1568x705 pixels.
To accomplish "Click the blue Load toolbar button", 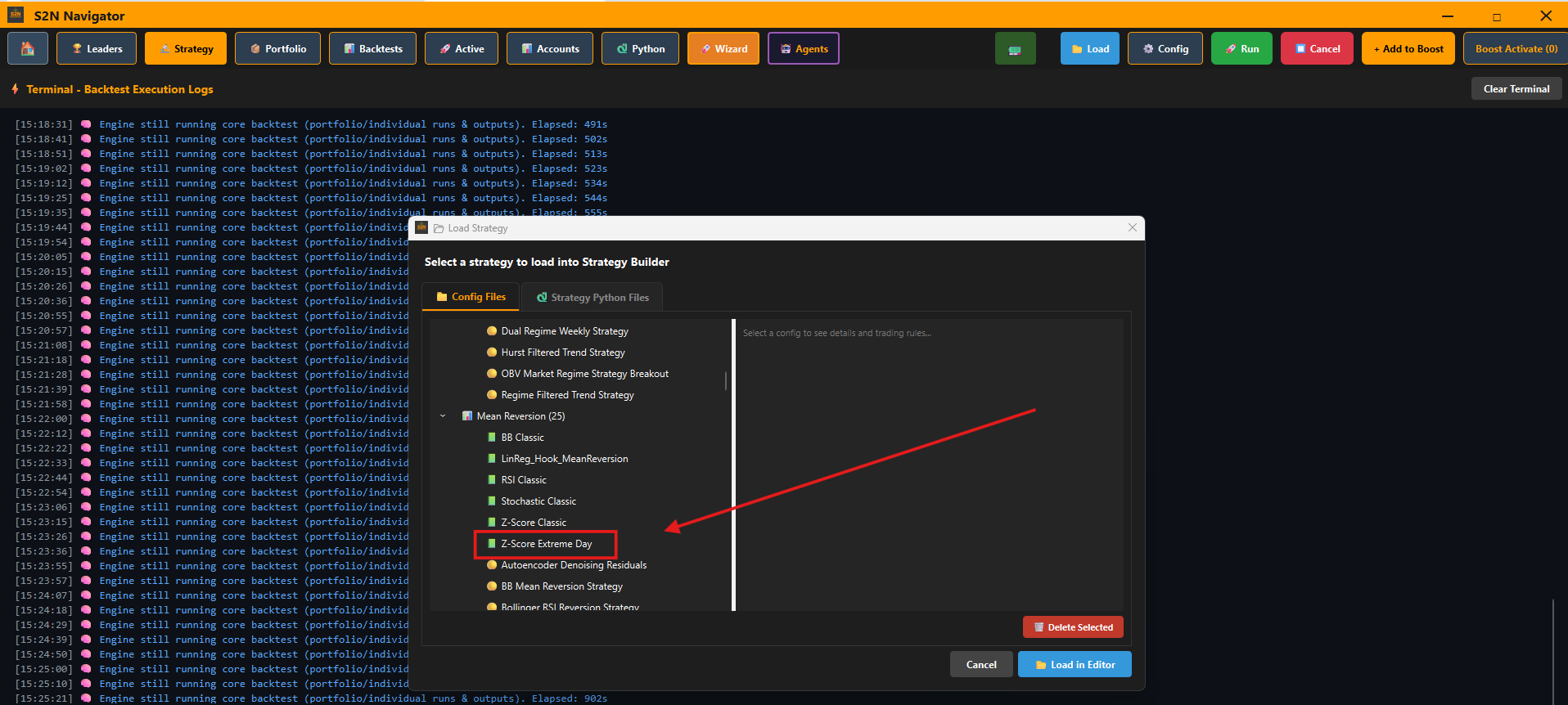I will tap(1090, 48).
